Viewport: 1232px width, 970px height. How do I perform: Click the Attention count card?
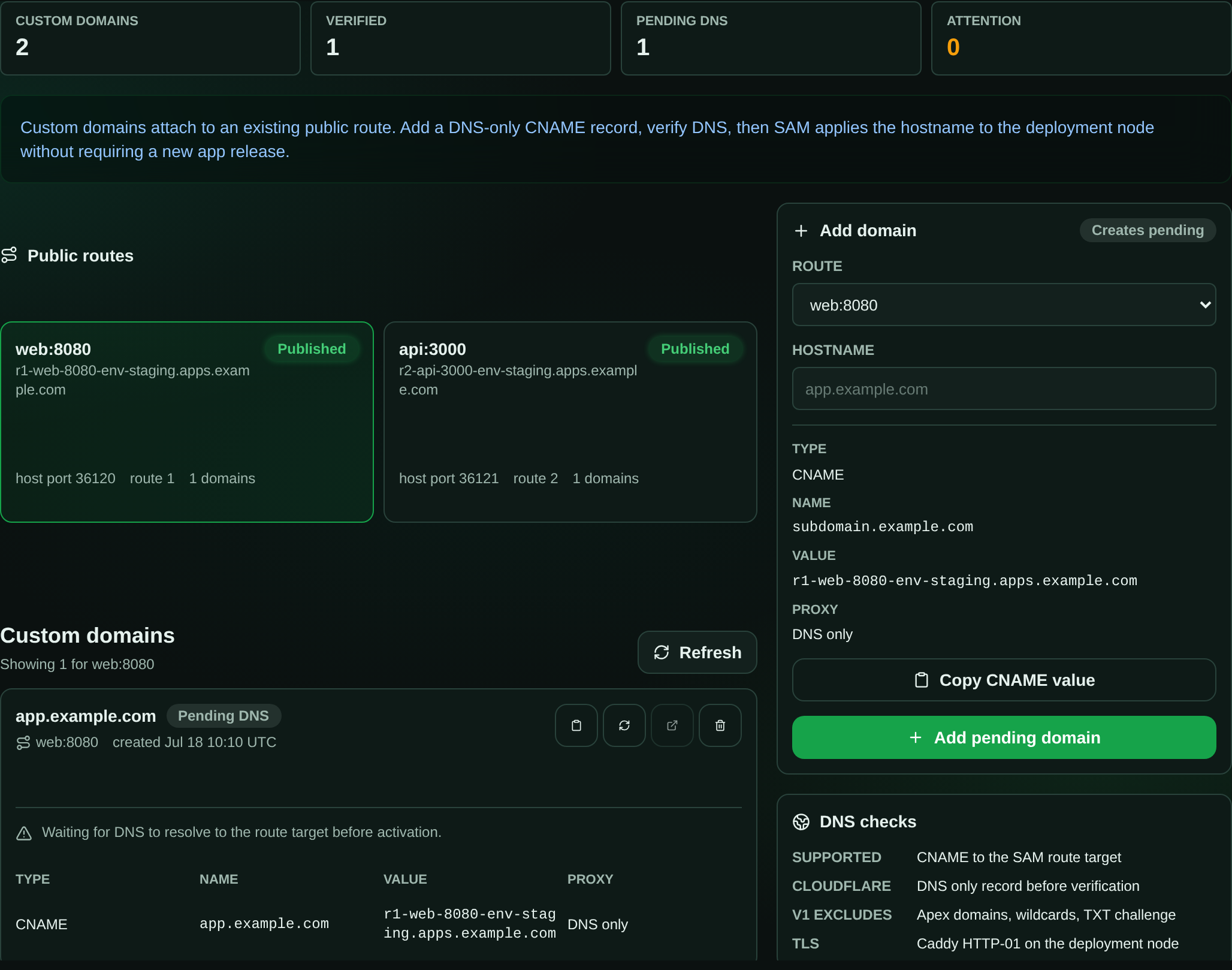1082,38
